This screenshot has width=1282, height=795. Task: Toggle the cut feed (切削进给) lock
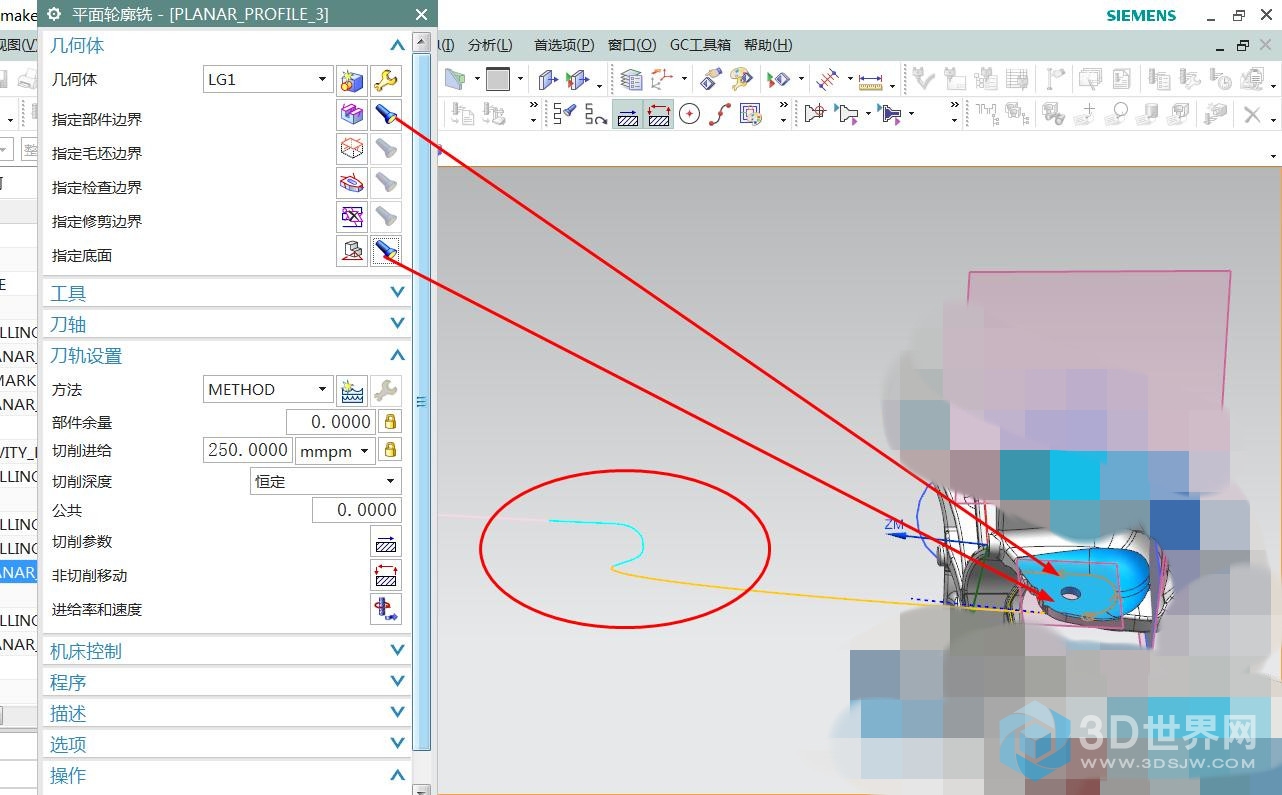click(x=390, y=450)
